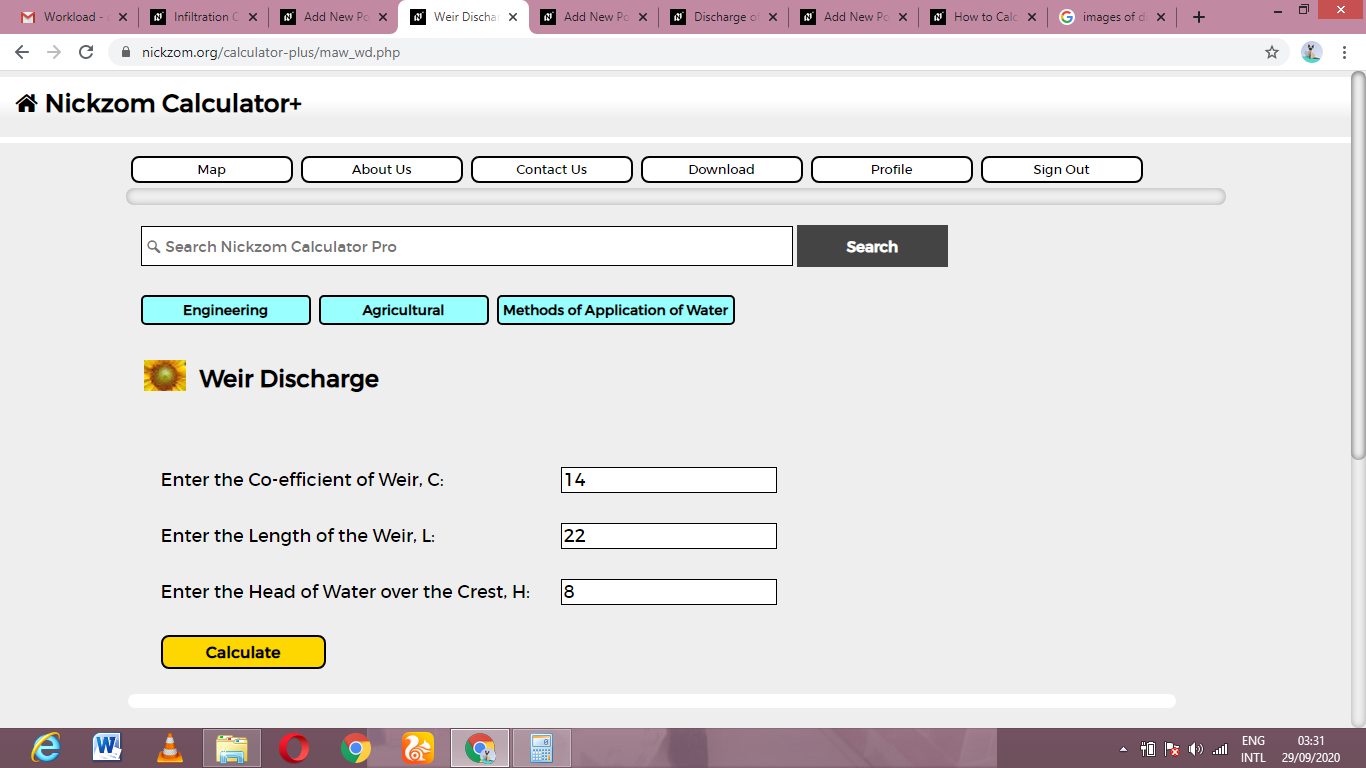Click the Nickzom Calculator+ title link

click(x=173, y=103)
